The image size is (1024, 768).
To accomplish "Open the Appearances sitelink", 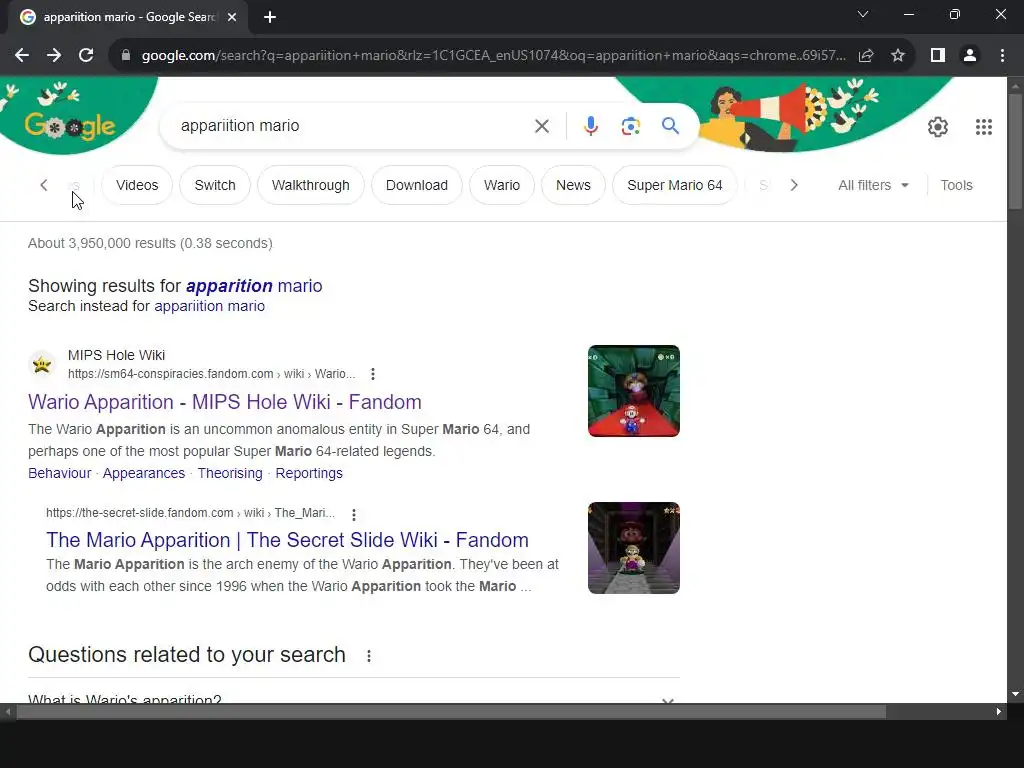I will coord(144,473).
